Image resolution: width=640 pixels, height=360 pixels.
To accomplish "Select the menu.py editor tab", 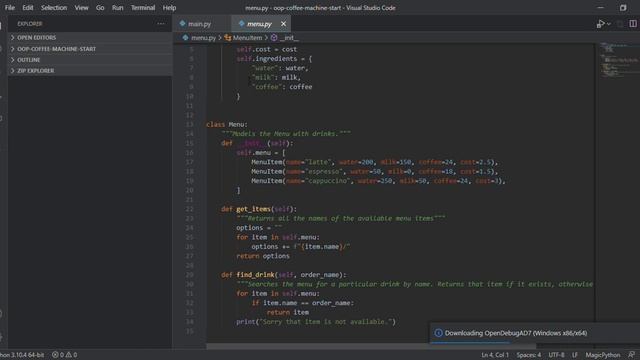I will point(259,24).
